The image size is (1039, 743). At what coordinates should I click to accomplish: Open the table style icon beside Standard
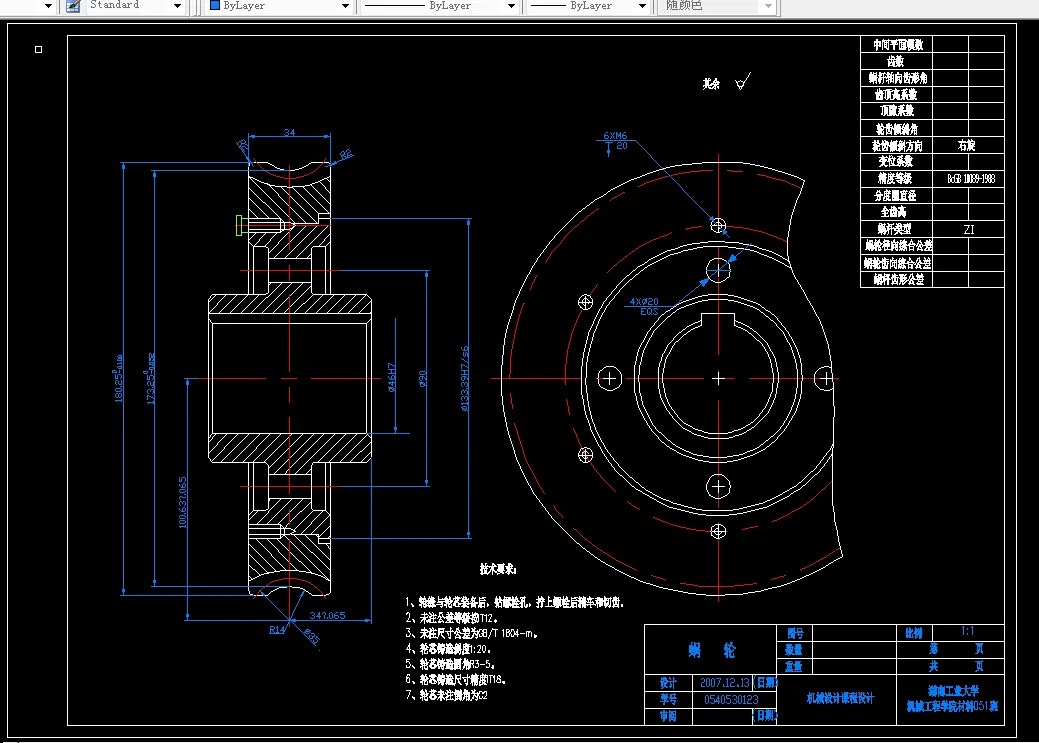[x=74, y=6]
